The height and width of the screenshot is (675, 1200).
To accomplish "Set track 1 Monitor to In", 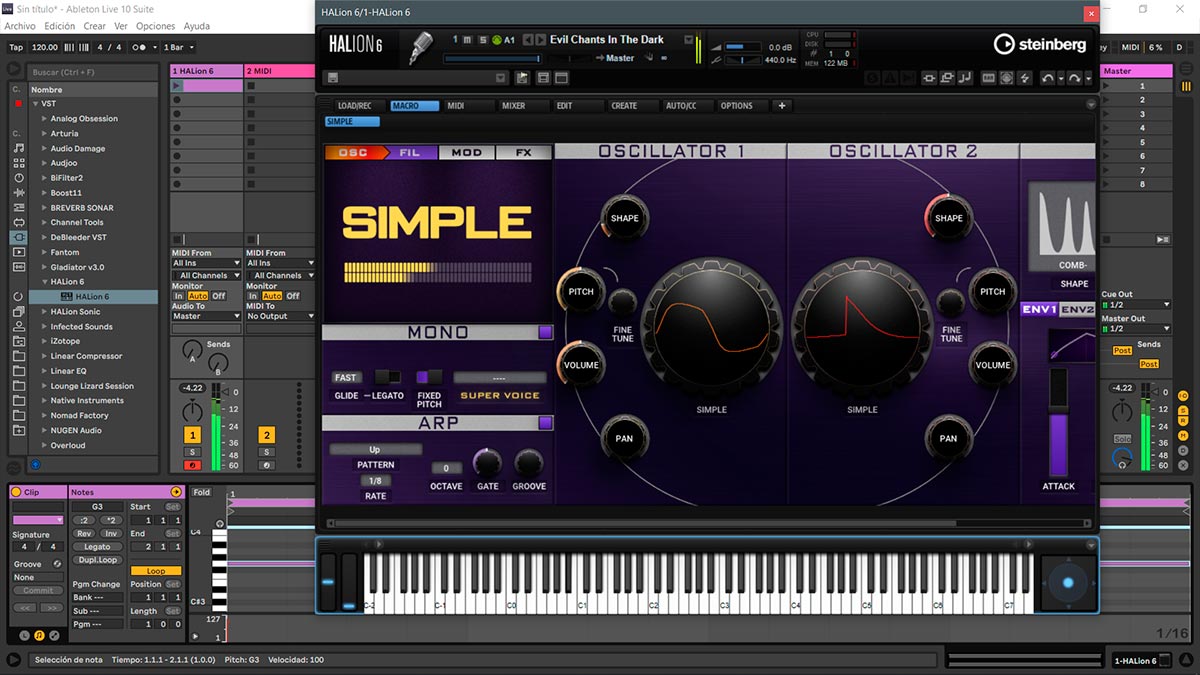I will [x=179, y=296].
